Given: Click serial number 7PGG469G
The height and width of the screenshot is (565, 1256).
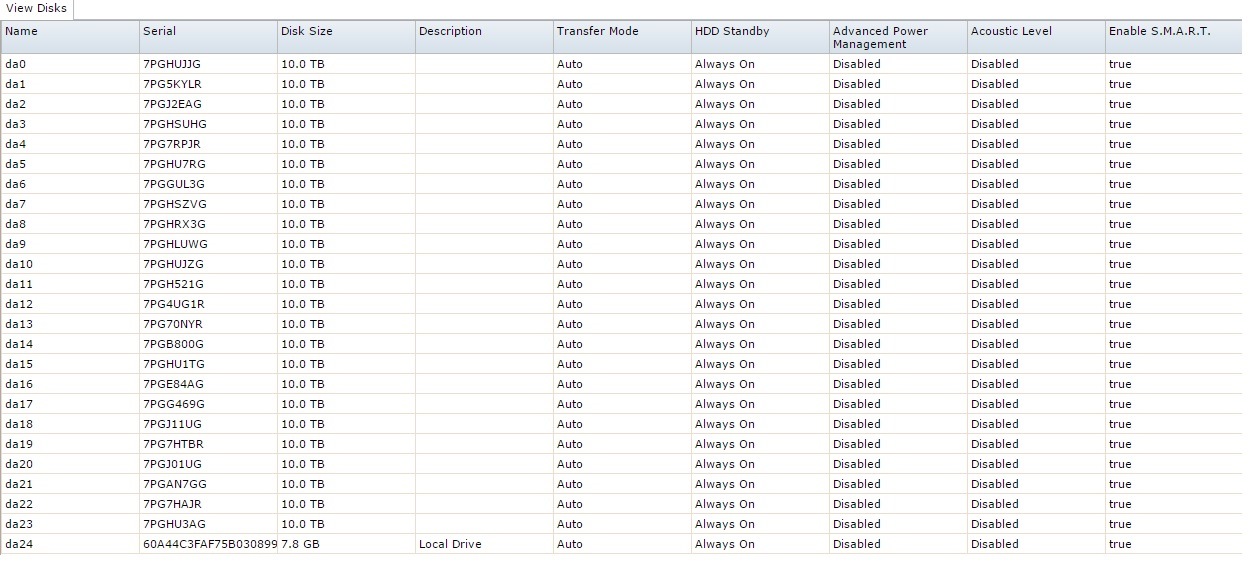Looking at the screenshot, I should pyautogui.click(x=174, y=404).
